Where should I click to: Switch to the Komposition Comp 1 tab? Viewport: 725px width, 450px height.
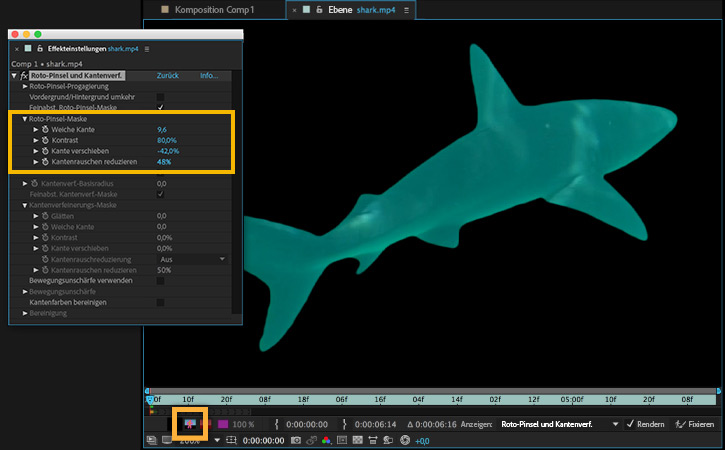[x=214, y=9]
